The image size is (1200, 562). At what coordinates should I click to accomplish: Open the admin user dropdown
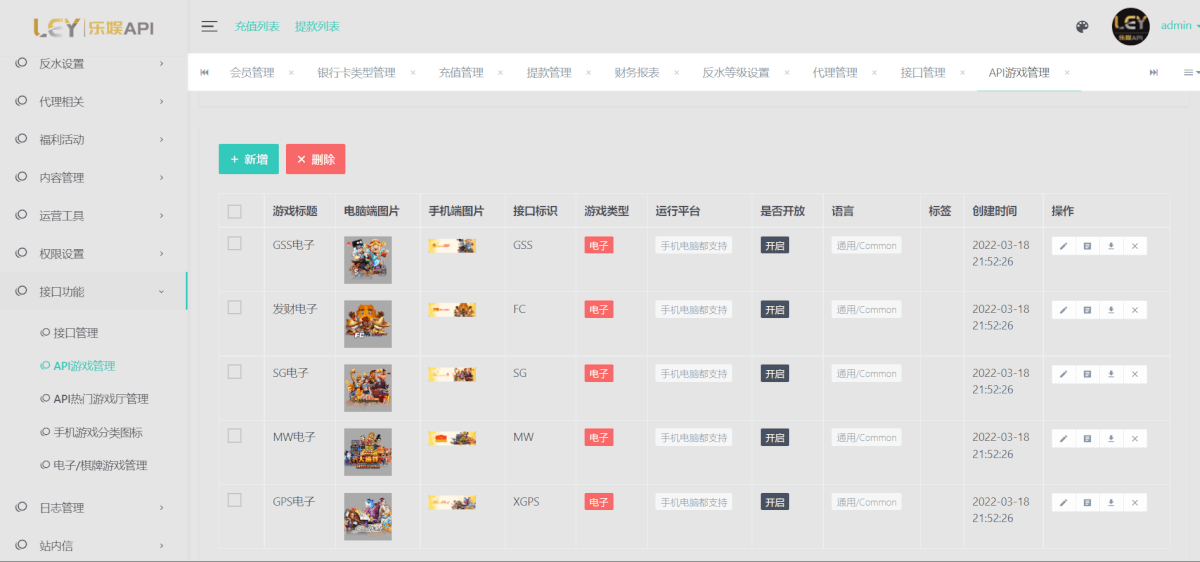click(x=1179, y=26)
